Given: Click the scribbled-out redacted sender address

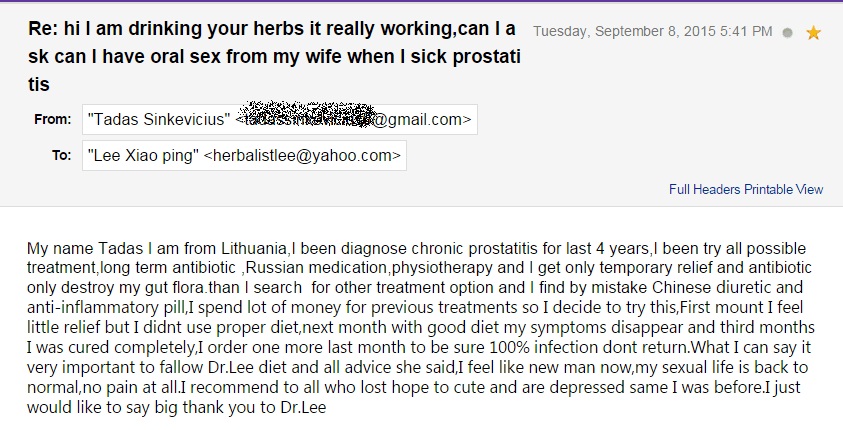Looking at the screenshot, I should tap(306, 114).
